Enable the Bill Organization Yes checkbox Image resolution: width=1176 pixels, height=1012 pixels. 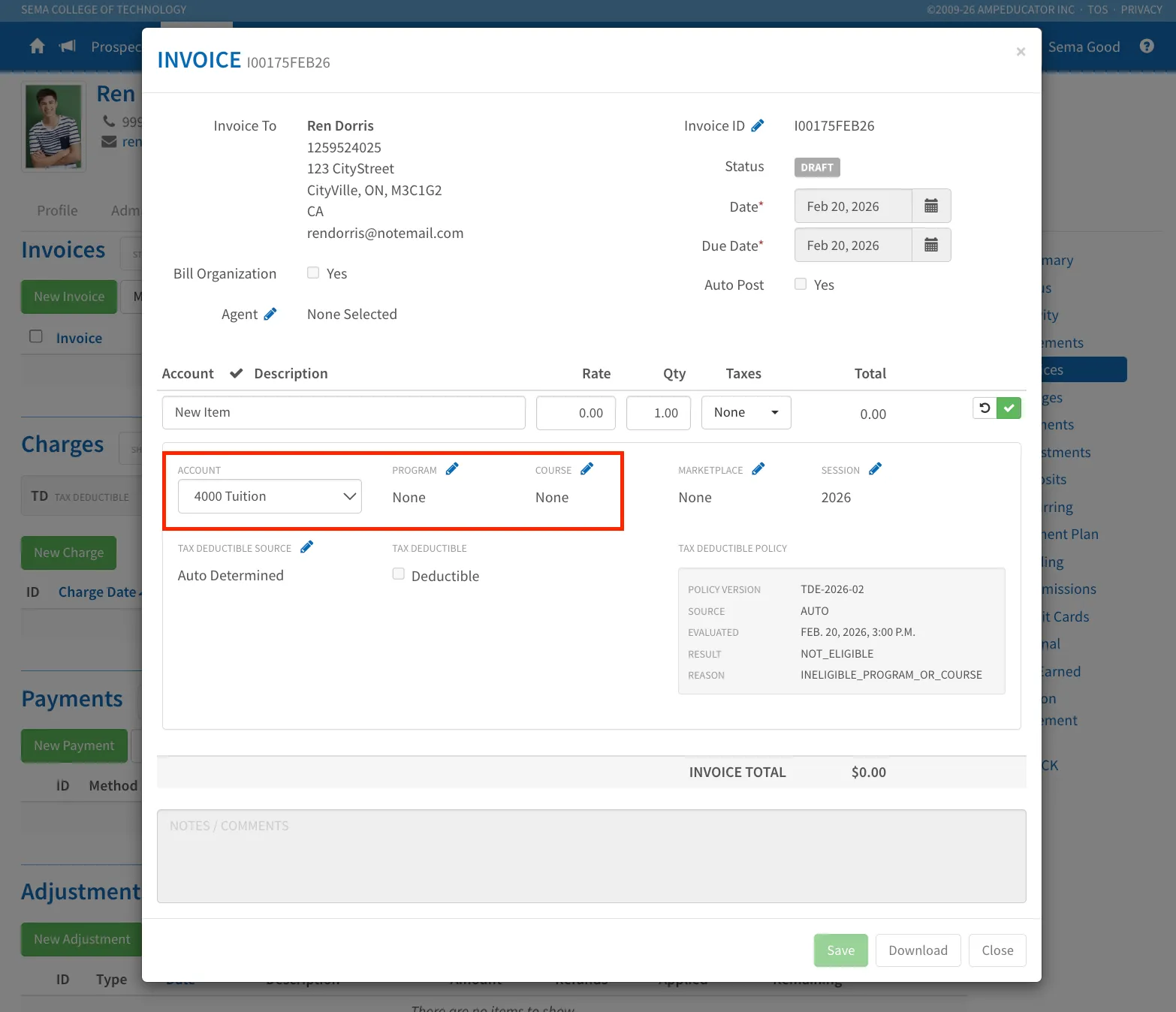click(x=313, y=273)
